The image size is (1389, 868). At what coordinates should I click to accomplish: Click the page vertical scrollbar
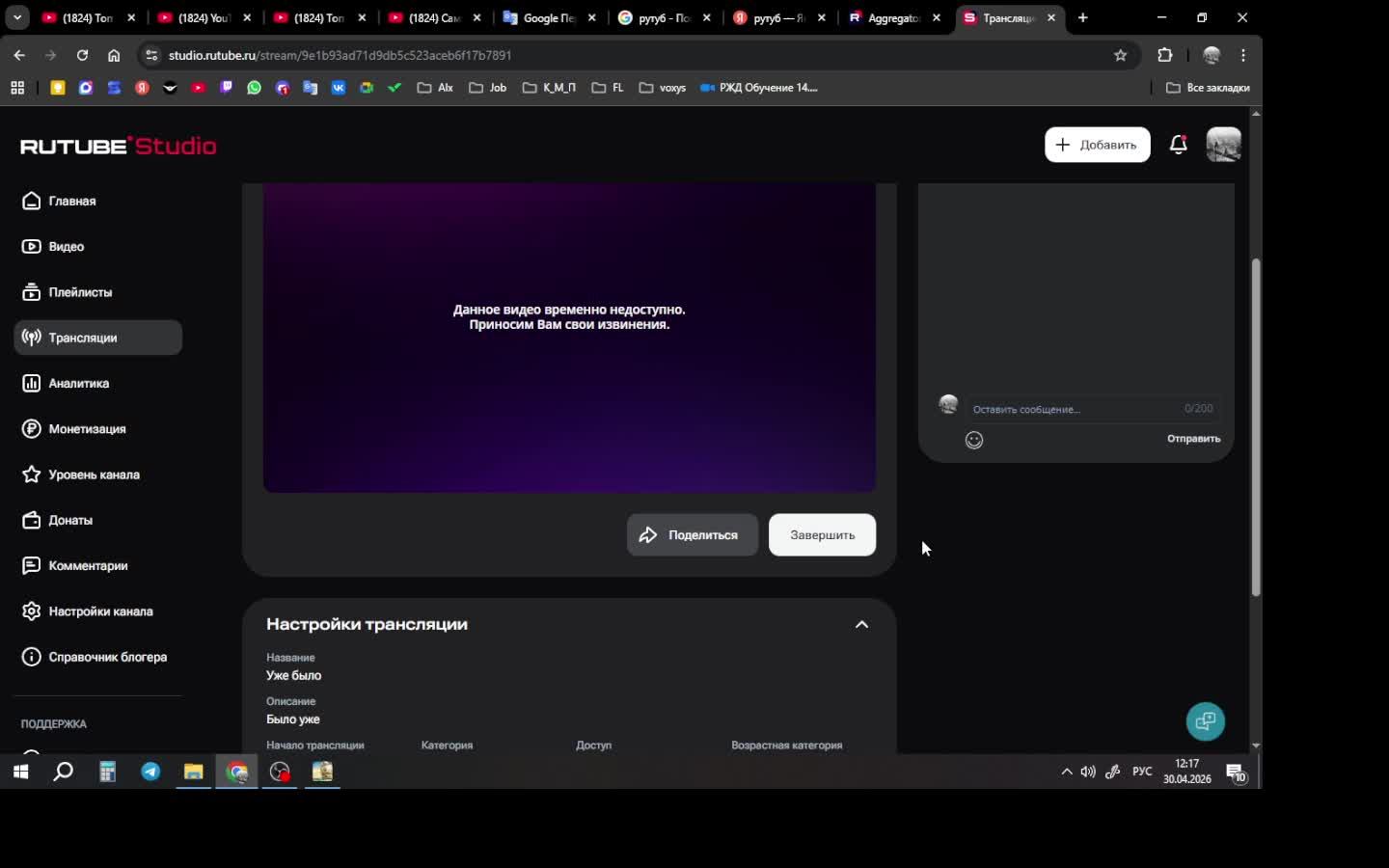point(1256,427)
